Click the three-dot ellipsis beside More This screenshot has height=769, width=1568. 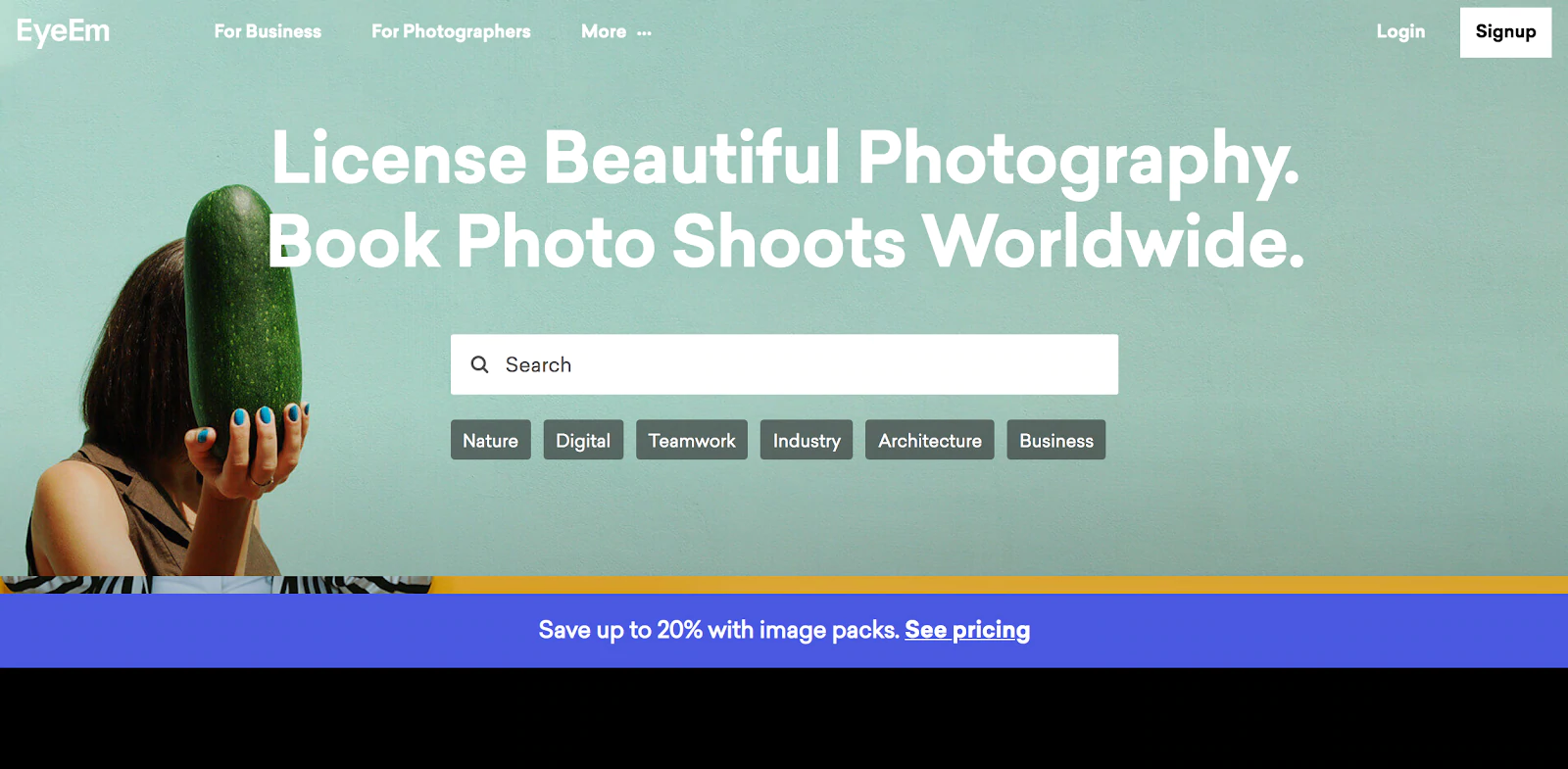[644, 33]
